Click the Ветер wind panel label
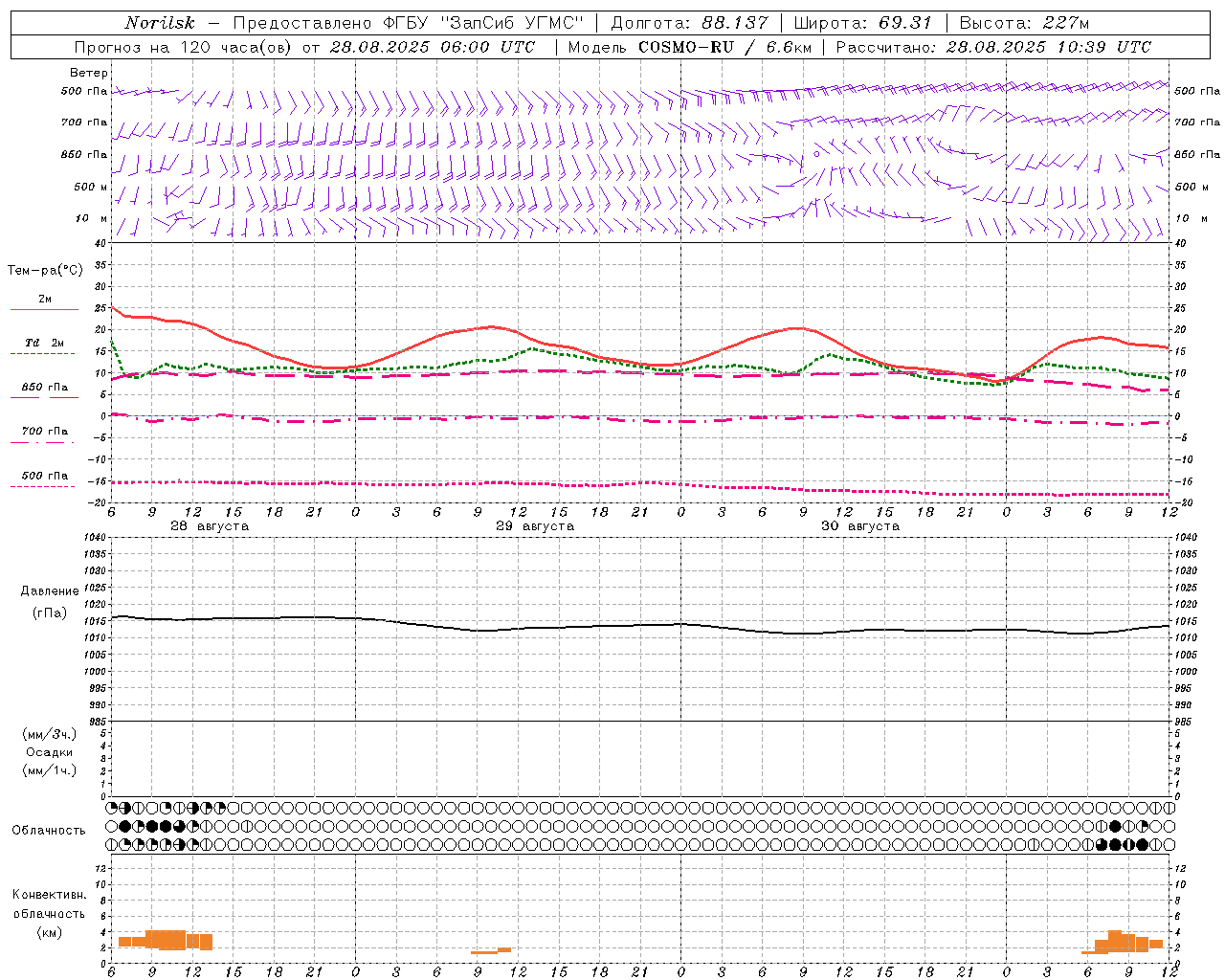This screenshot has height=980, width=1225. click(88, 73)
